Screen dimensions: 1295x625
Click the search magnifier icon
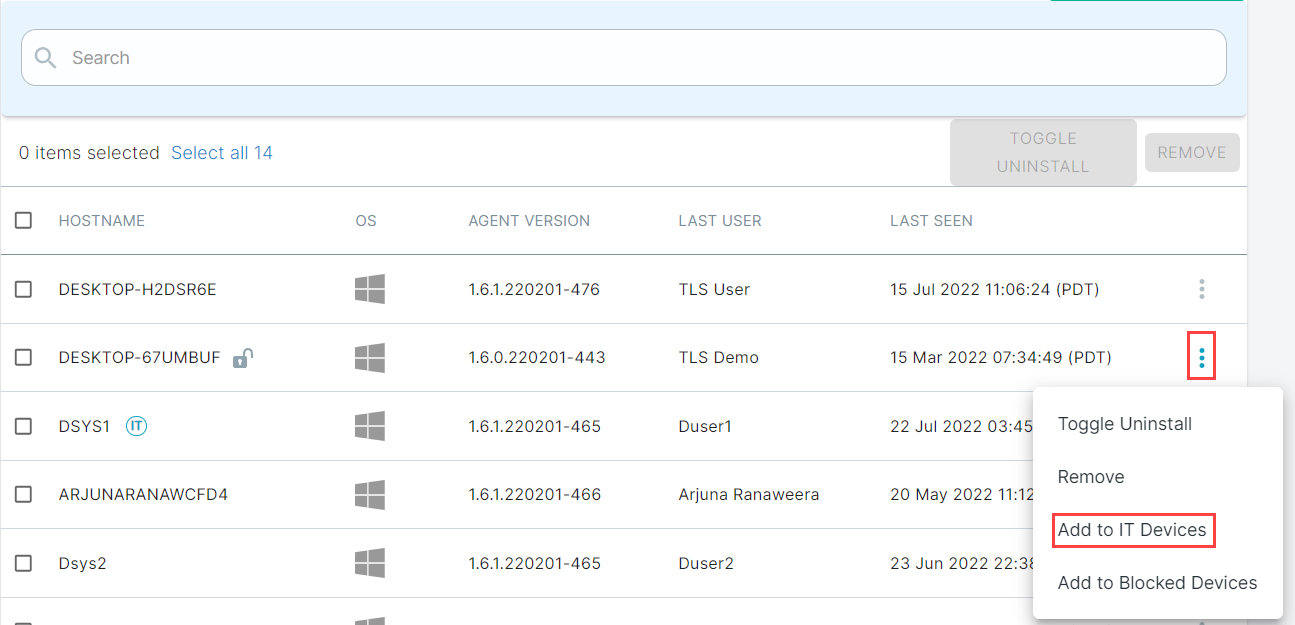[45, 57]
